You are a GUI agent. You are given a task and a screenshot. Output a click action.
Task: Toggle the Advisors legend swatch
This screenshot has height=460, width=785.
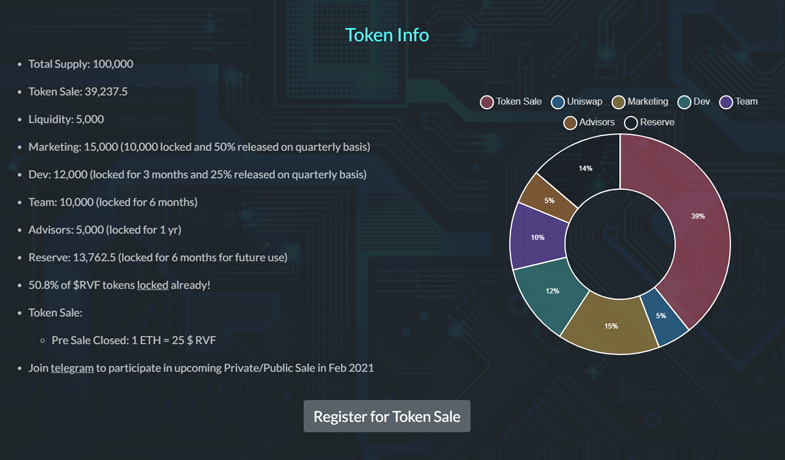click(570, 123)
